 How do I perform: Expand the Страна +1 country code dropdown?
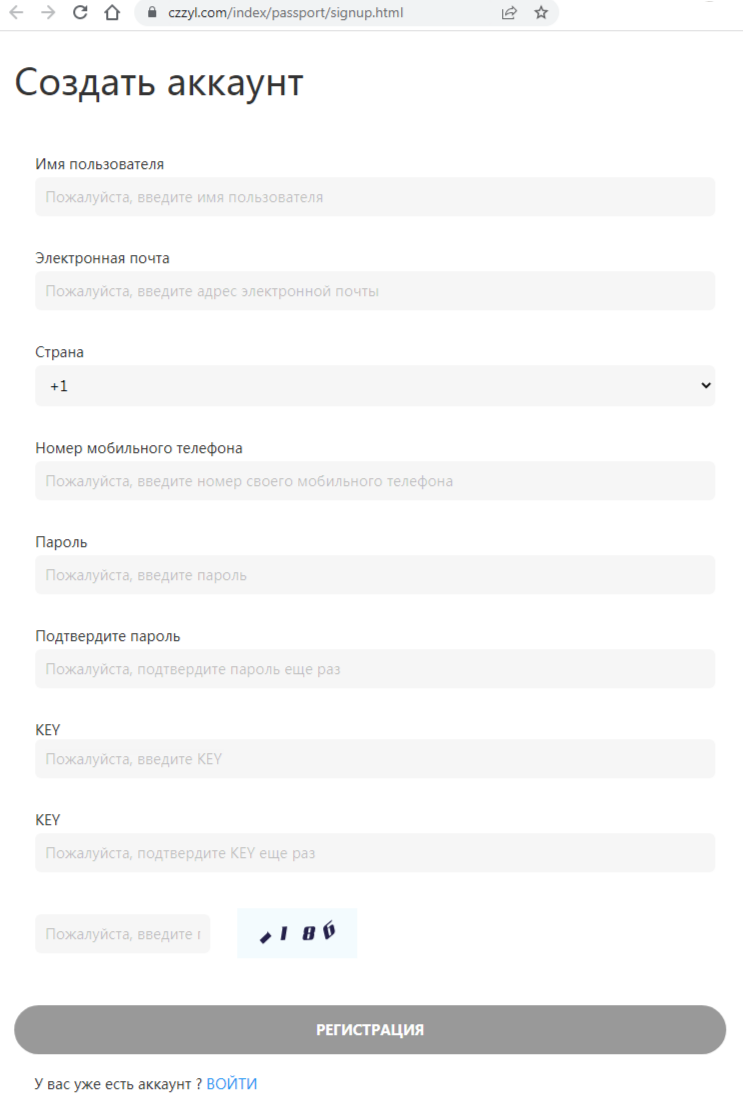pos(375,385)
